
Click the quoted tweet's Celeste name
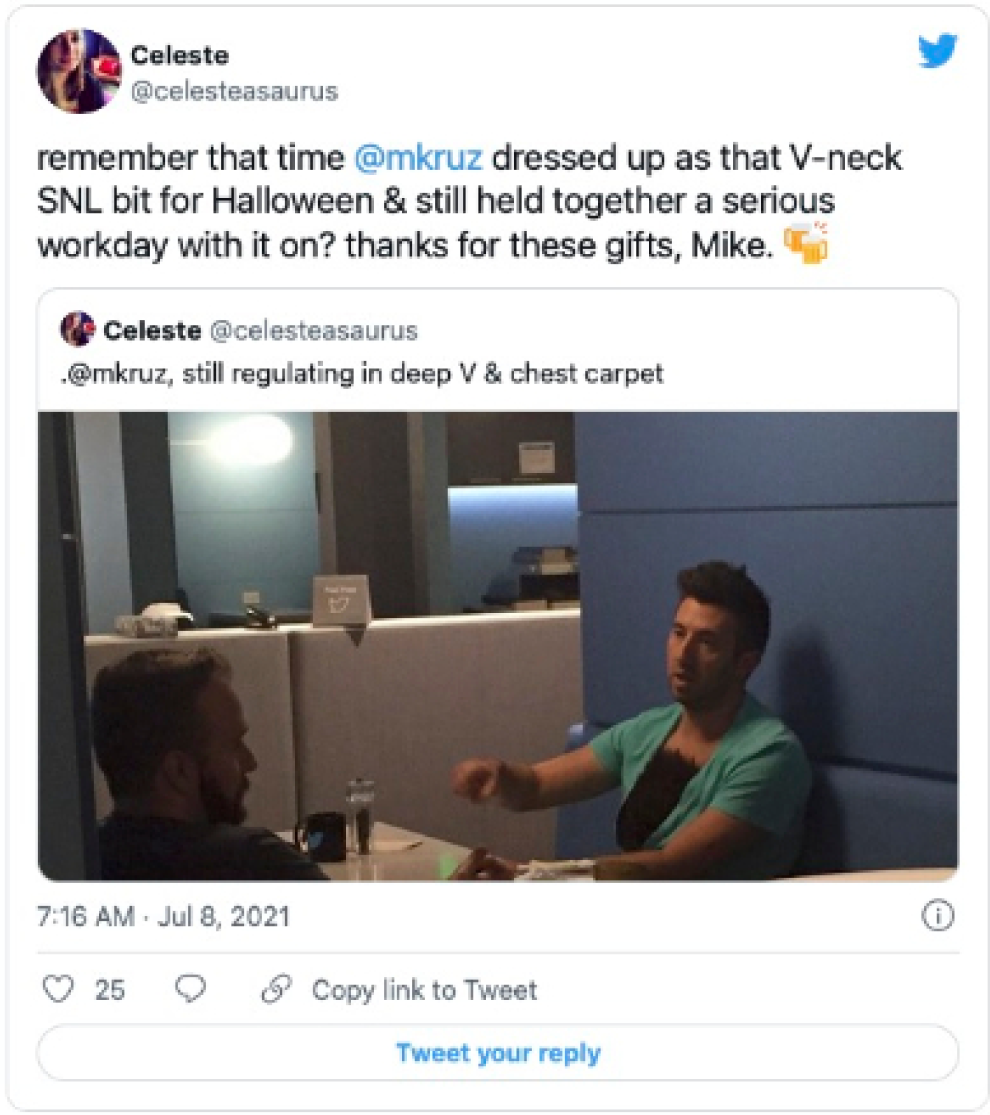[x=152, y=330]
